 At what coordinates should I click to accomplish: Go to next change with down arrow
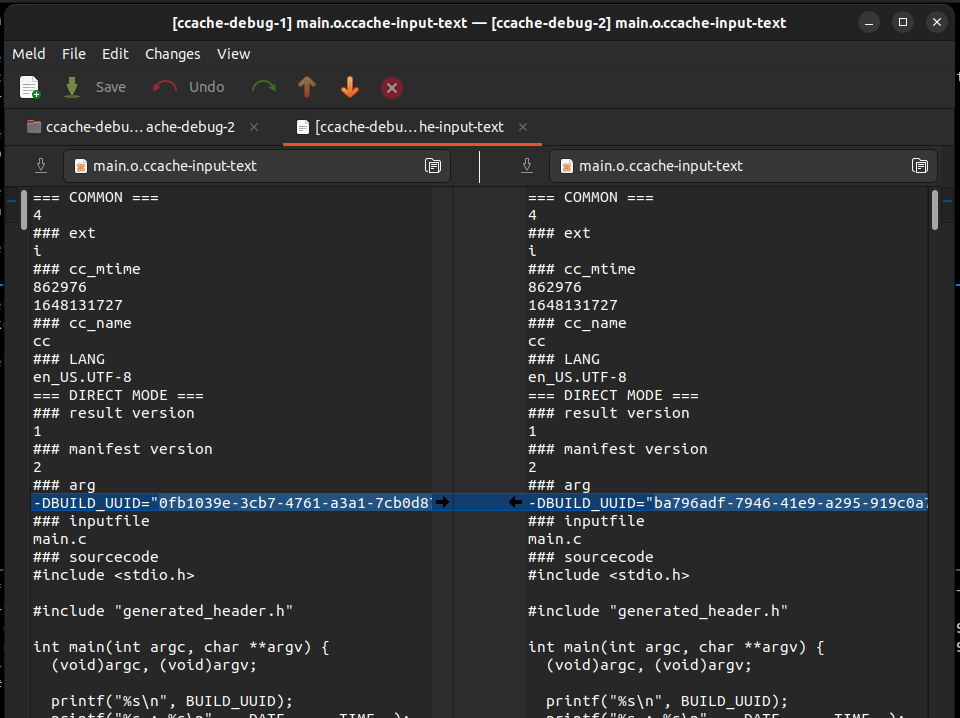pyautogui.click(x=350, y=88)
